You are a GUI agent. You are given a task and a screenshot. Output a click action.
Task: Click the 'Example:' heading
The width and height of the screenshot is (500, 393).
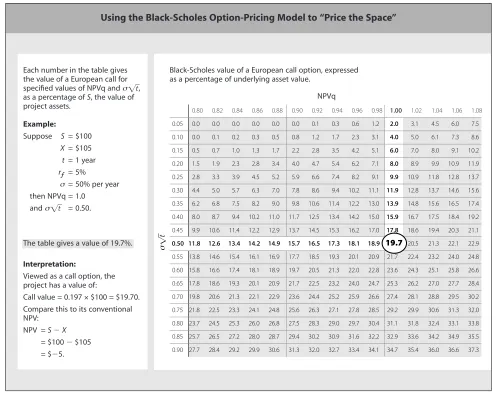coord(40,124)
